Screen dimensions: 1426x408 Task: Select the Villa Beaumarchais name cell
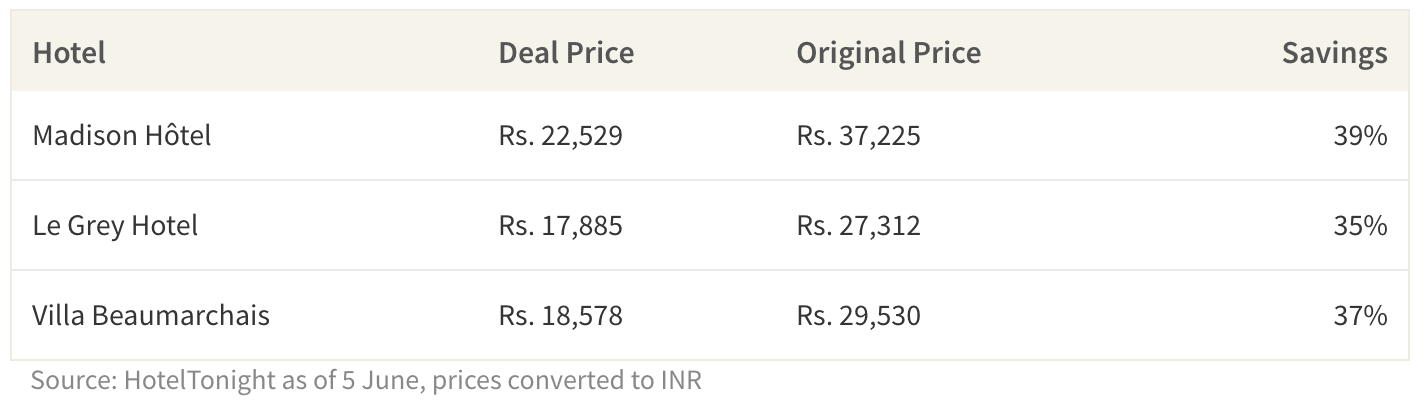[151, 316]
